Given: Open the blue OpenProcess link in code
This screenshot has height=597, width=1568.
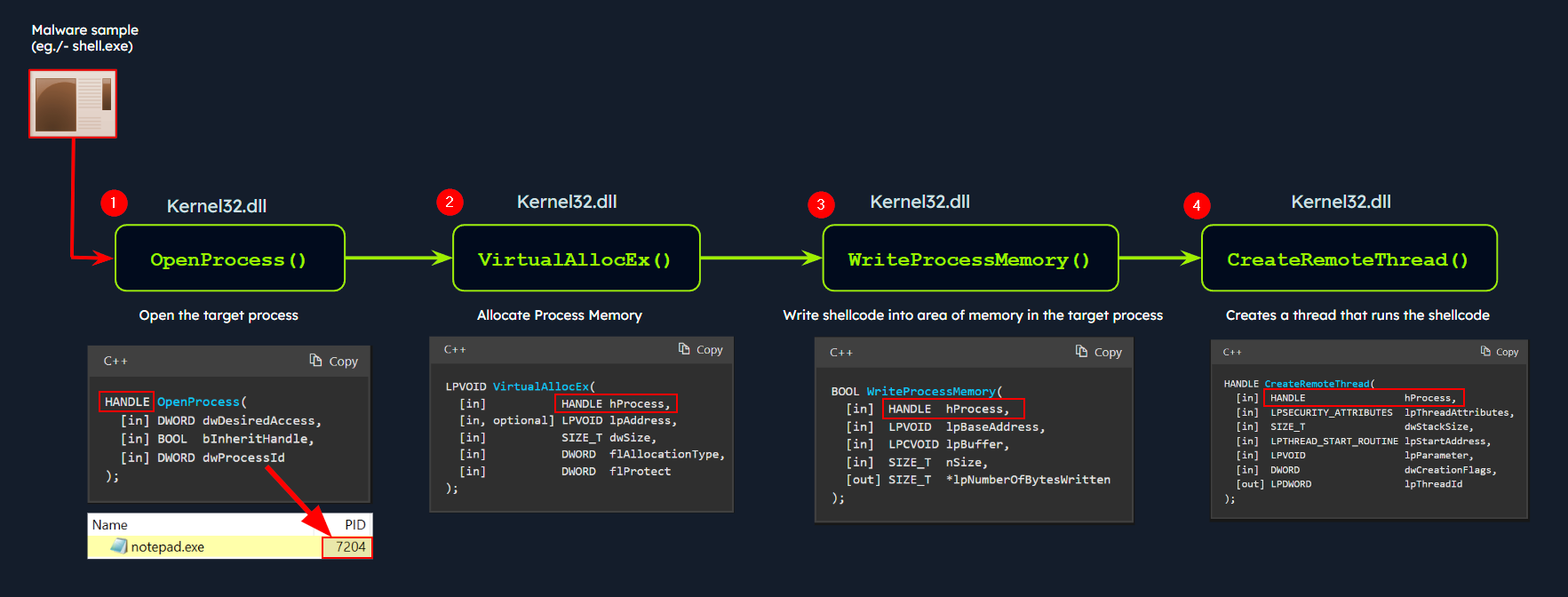Looking at the screenshot, I should tap(198, 402).
